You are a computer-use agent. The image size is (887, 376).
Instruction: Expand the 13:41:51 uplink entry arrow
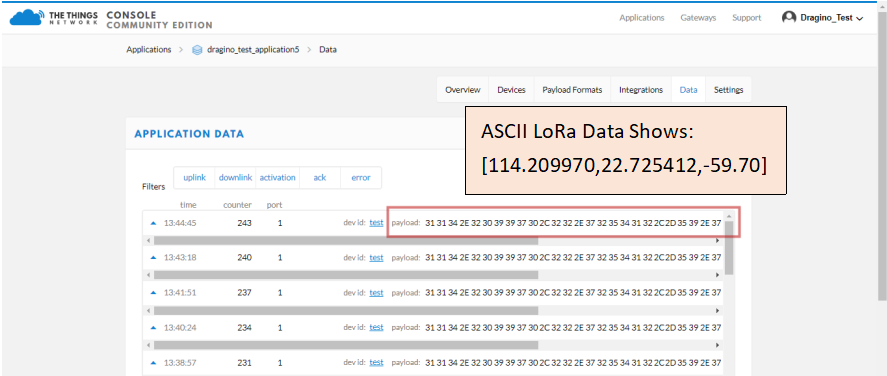click(x=153, y=292)
